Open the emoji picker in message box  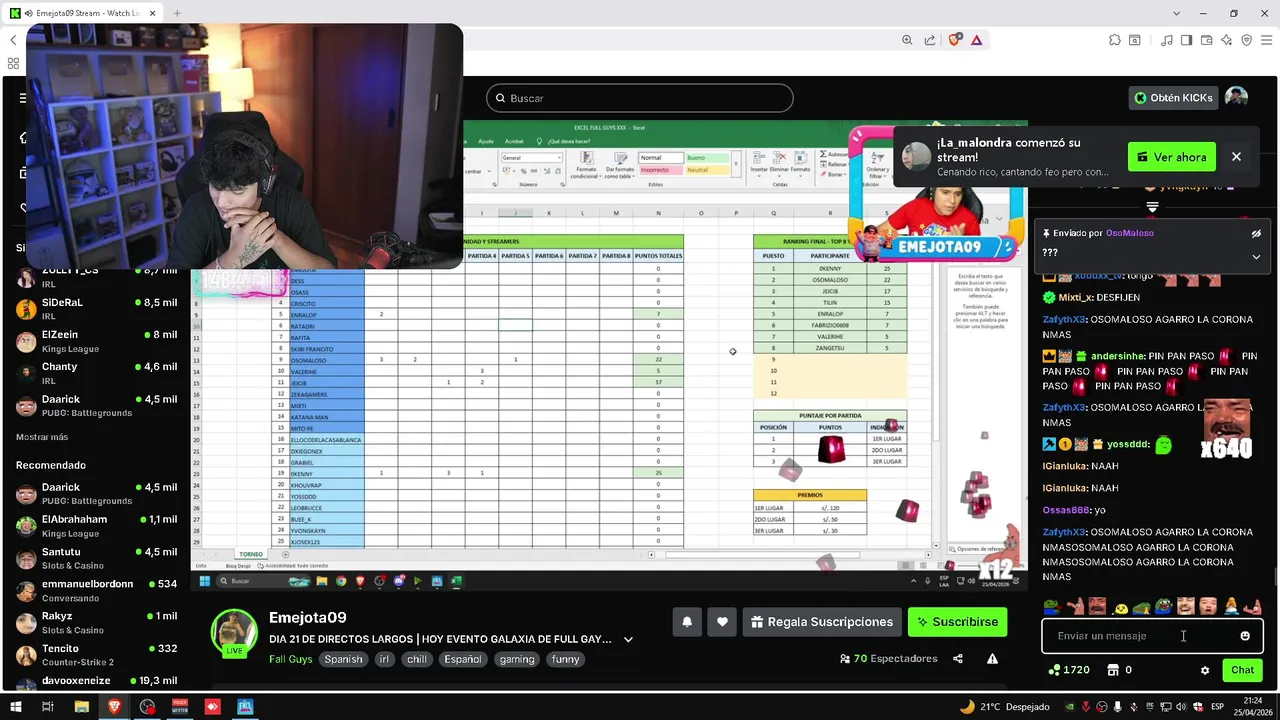(1245, 636)
